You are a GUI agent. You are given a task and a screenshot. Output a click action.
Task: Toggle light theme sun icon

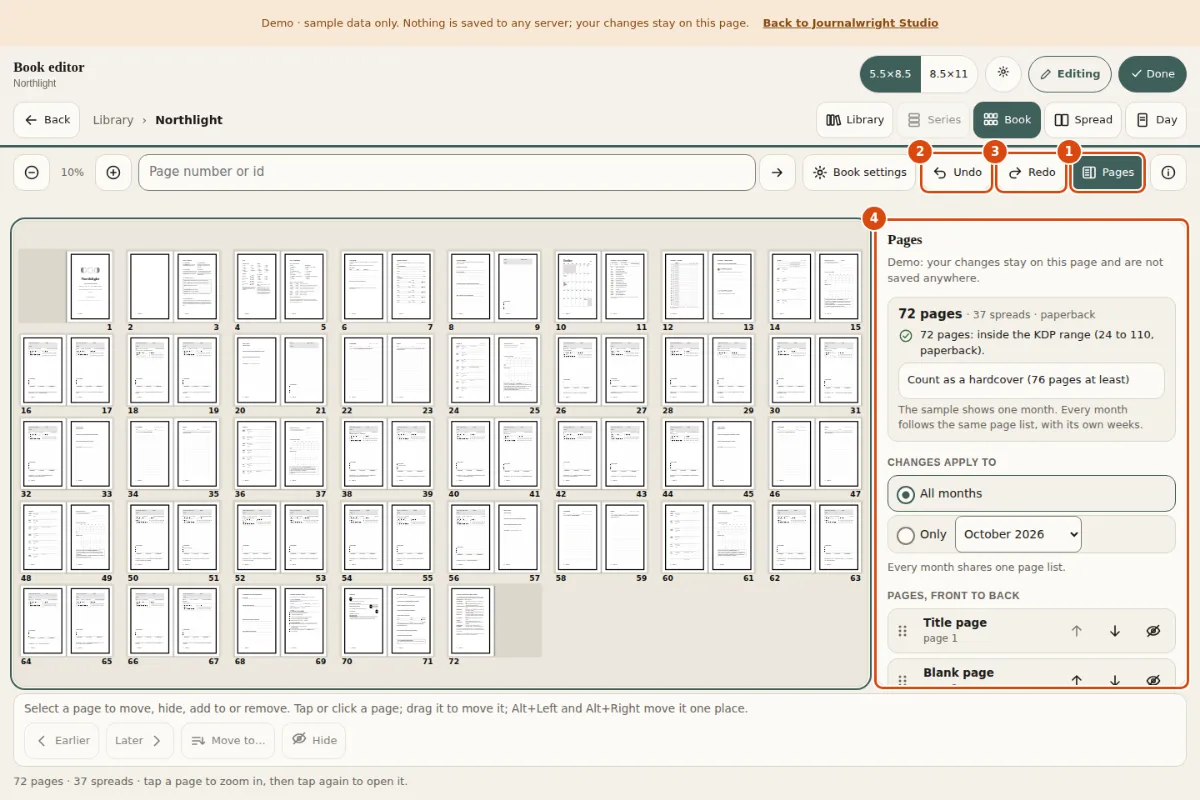click(x=1003, y=74)
